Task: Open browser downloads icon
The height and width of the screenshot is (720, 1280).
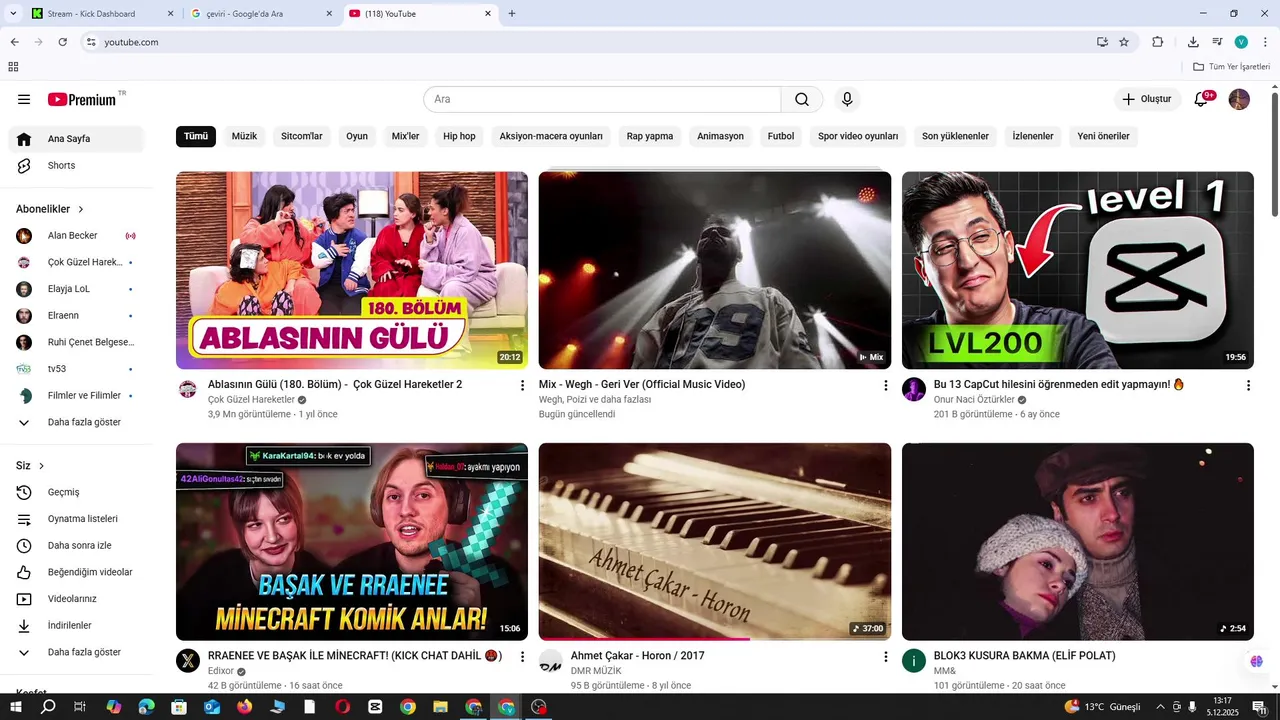Action: (1193, 42)
